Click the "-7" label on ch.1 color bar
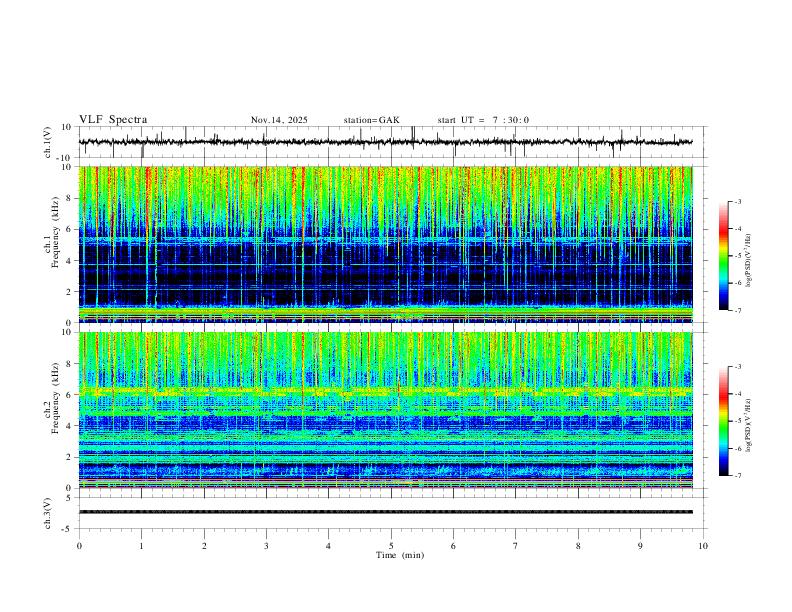Viewport: 792px width, 612px height. (x=737, y=311)
